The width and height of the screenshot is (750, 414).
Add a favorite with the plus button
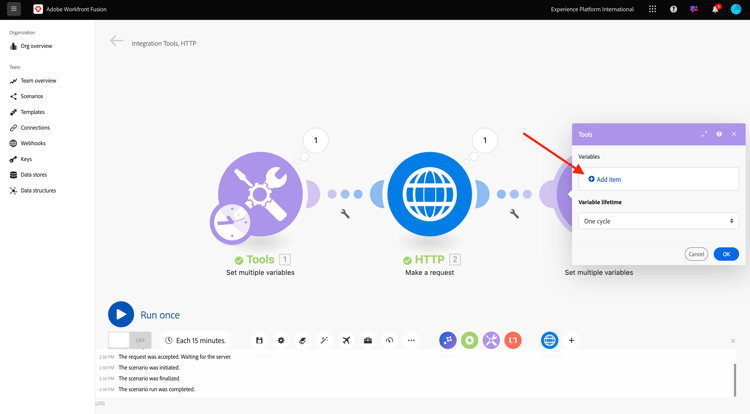click(571, 340)
